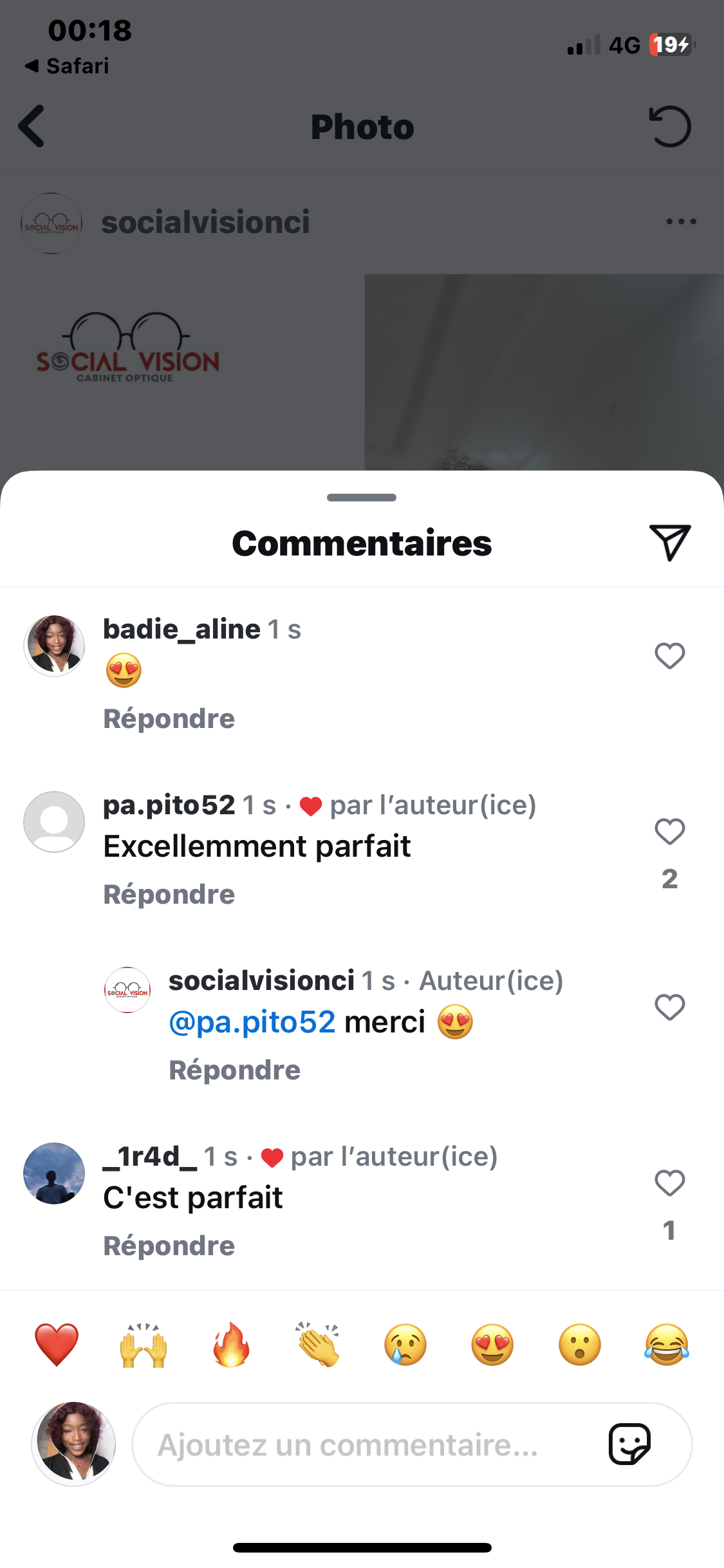Image resolution: width=724 pixels, height=1568 pixels.
Task: Insert the clapping hands quick emoji
Action: click(x=318, y=1345)
